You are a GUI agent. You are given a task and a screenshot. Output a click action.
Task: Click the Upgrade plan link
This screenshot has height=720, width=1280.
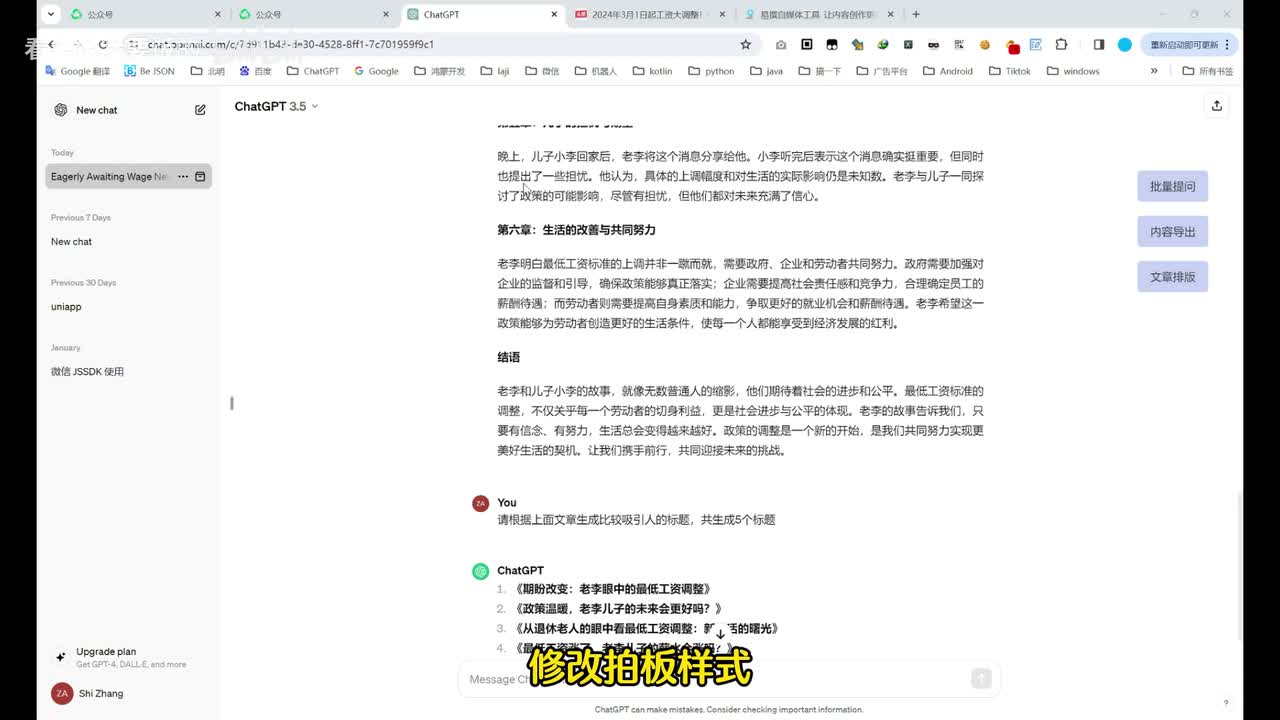pos(106,652)
